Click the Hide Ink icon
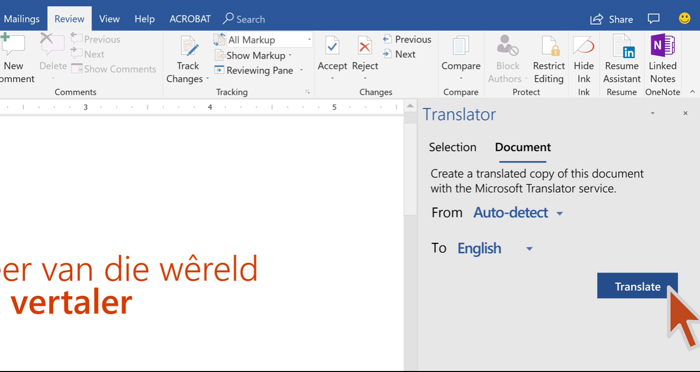 (x=583, y=46)
